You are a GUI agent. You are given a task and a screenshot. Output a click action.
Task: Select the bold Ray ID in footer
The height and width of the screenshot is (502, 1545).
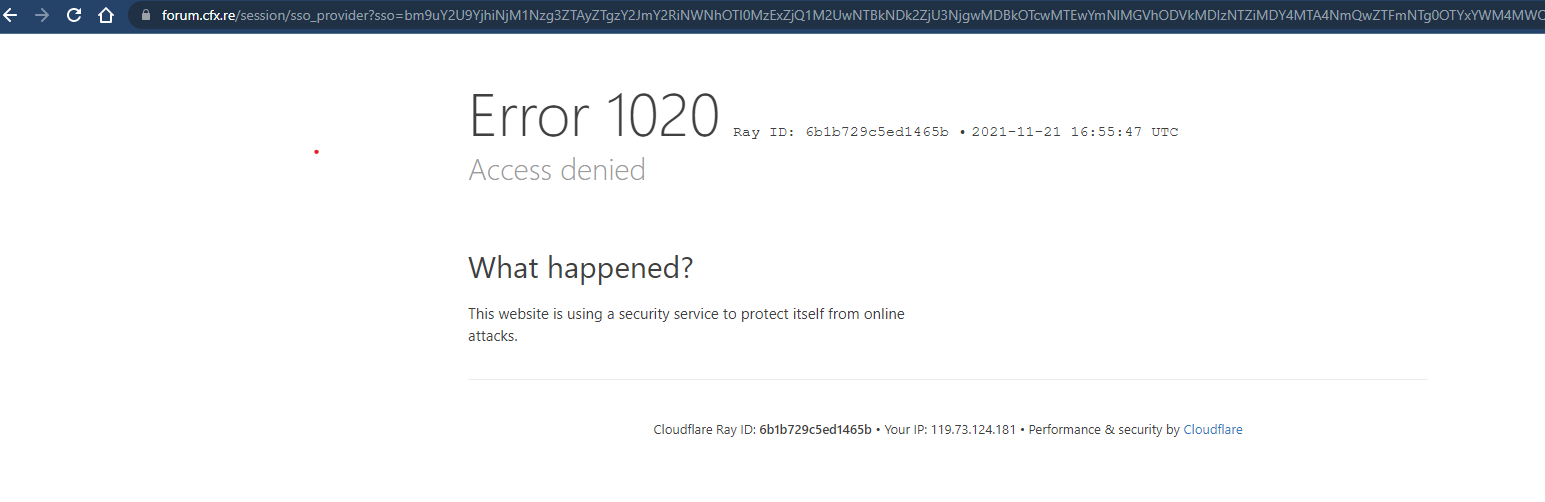[x=815, y=430]
